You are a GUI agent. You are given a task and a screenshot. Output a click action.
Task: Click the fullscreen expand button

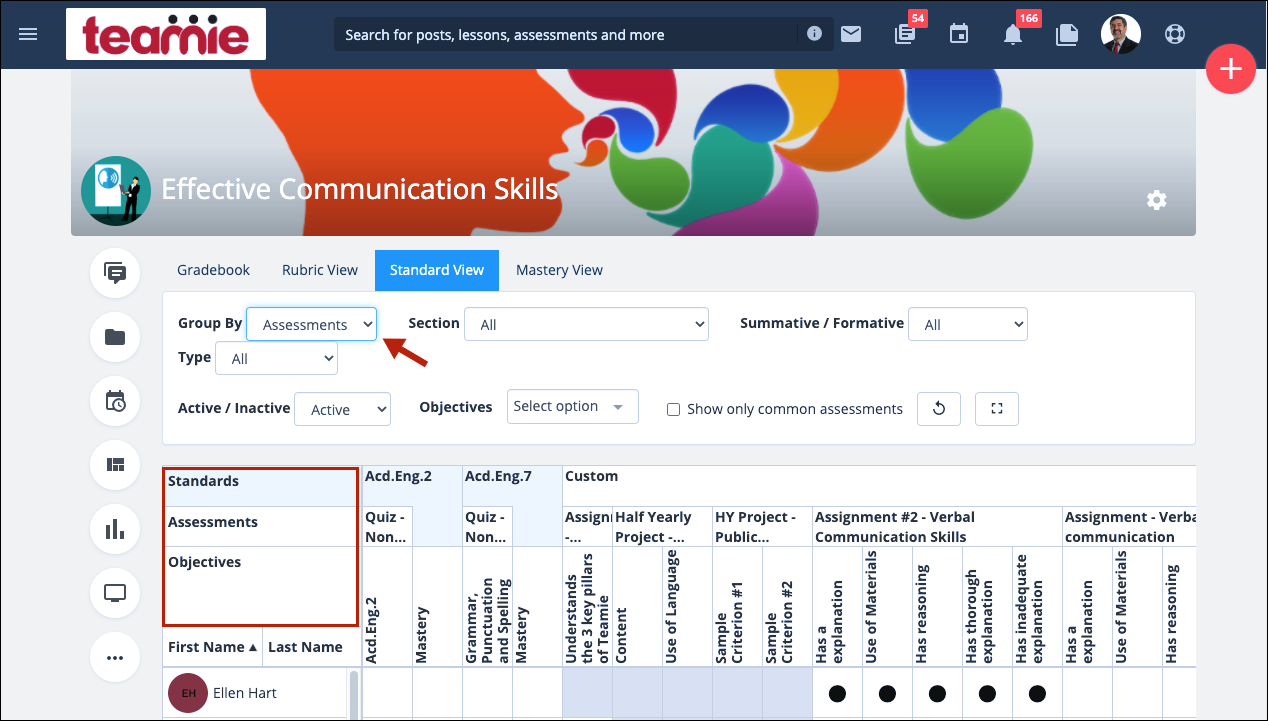[997, 409]
